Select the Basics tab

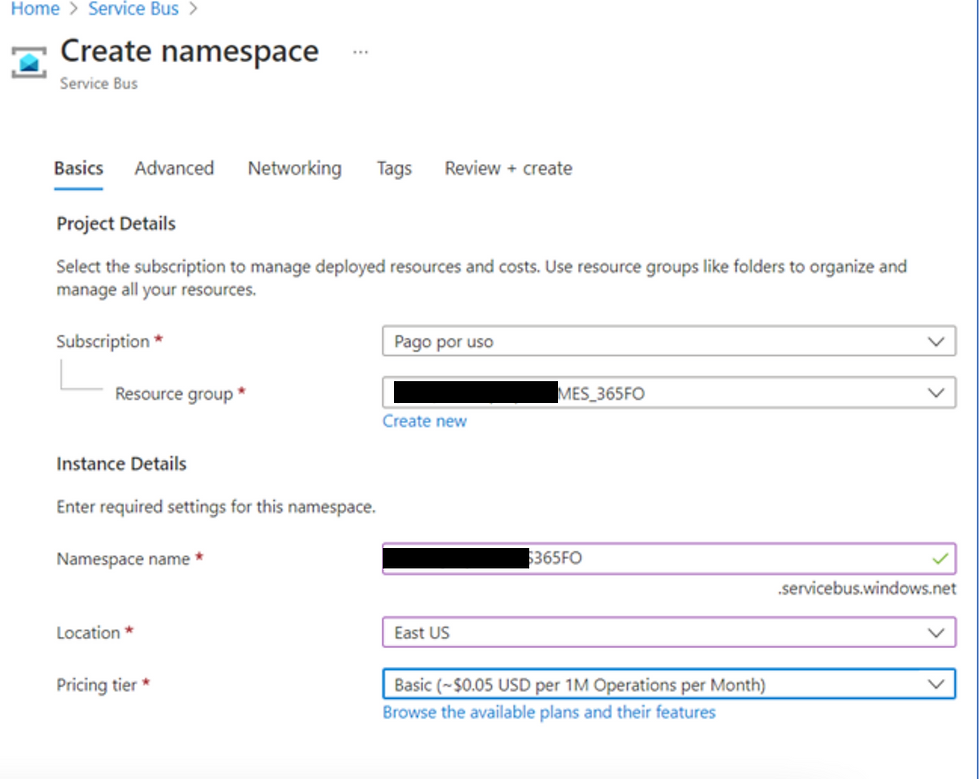(x=79, y=168)
